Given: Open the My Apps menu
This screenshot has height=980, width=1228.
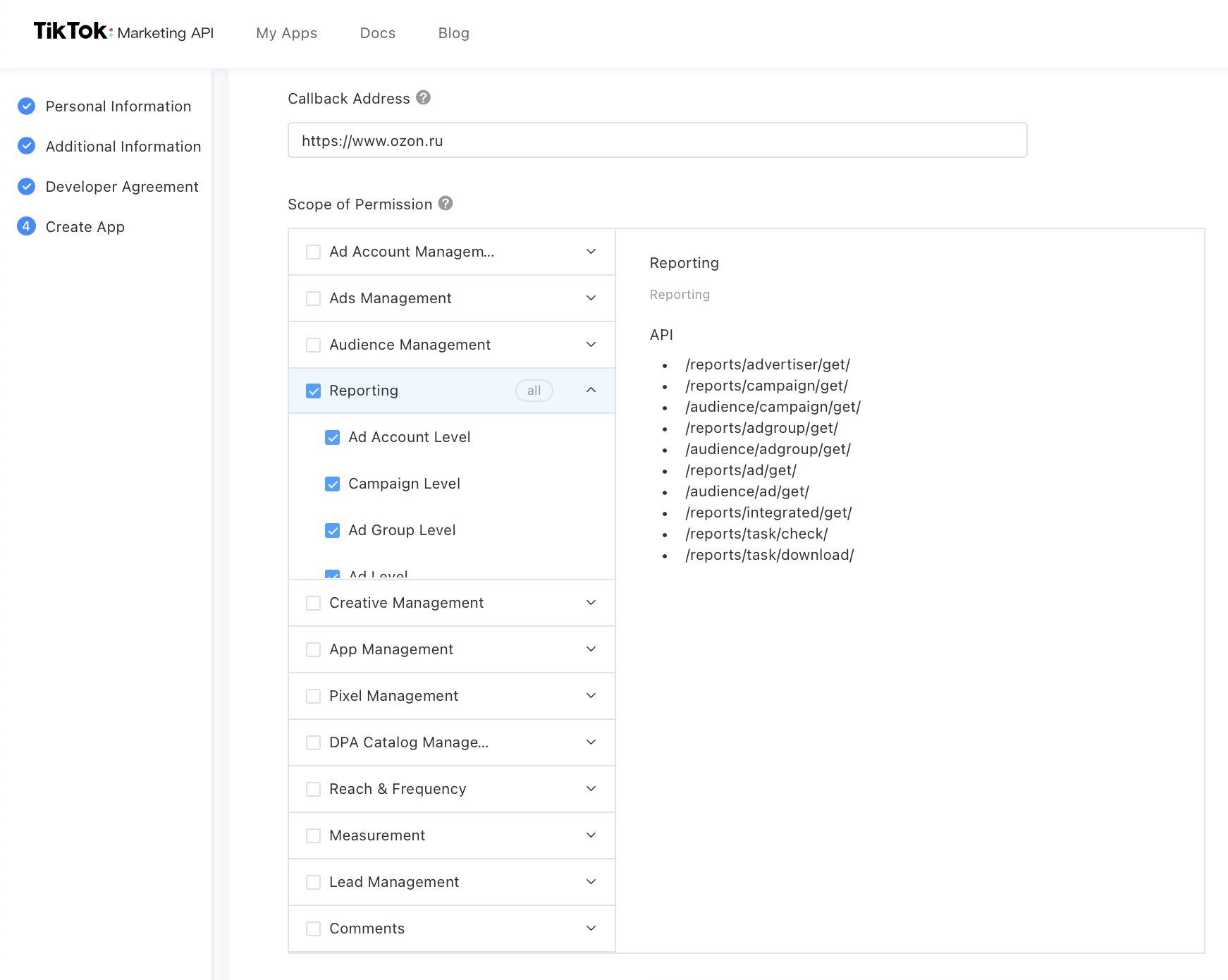Looking at the screenshot, I should click(x=286, y=33).
